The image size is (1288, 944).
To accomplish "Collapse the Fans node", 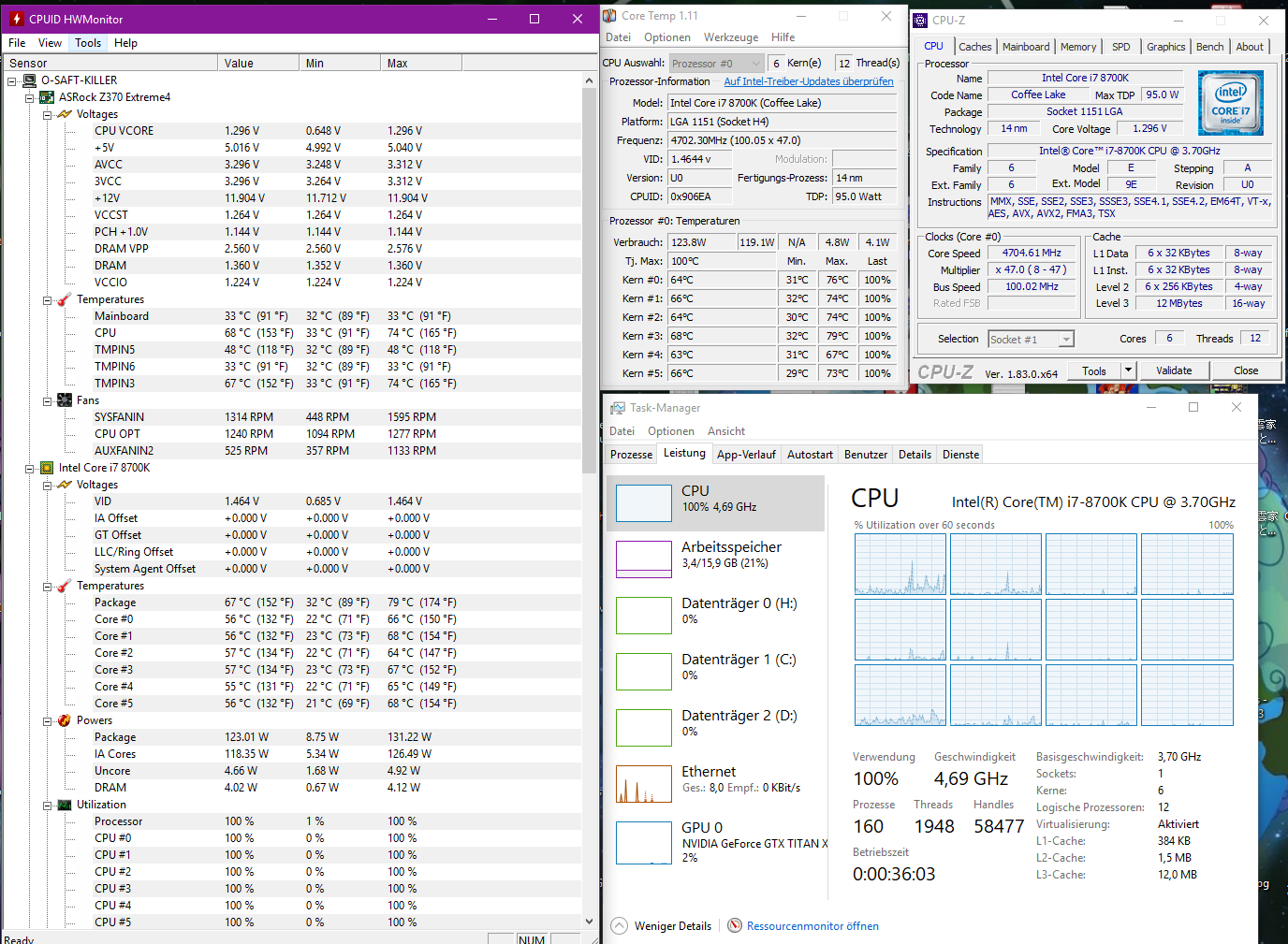I will point(48,400).
